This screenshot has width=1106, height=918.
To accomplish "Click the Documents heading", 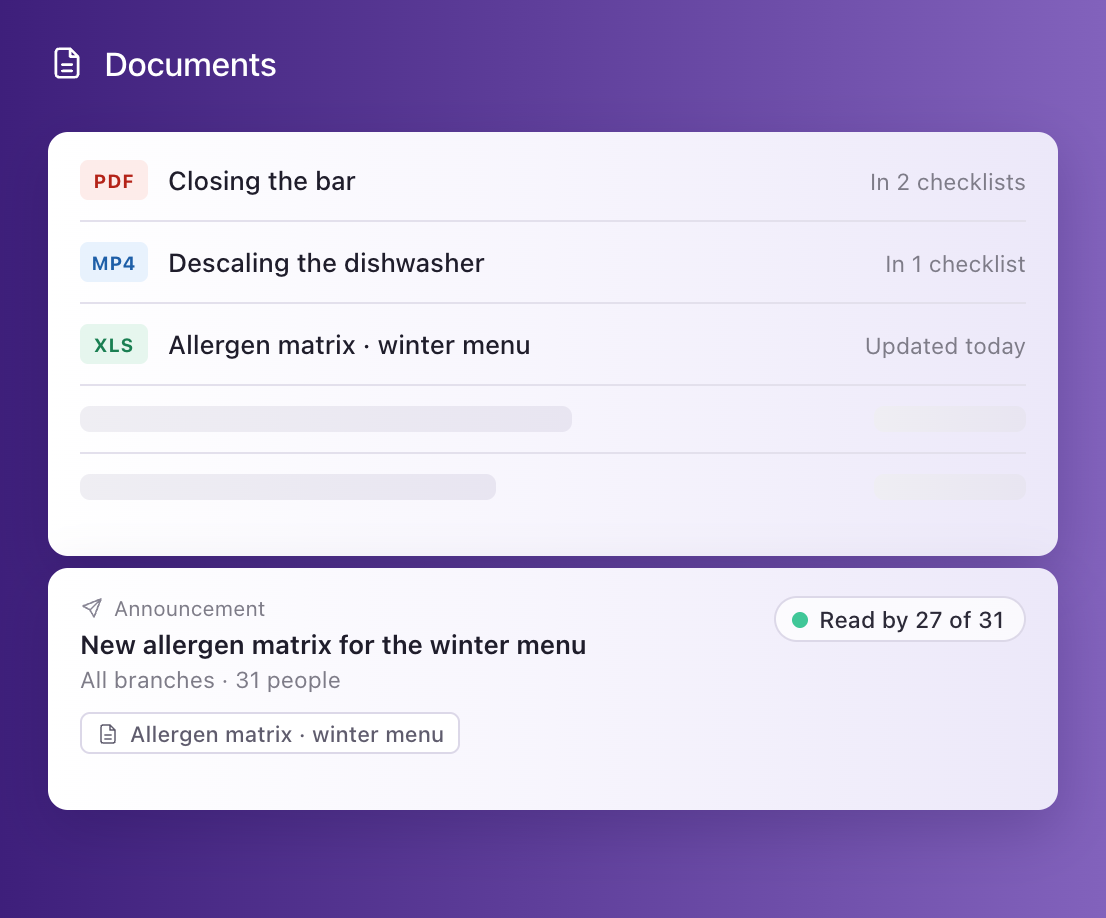I will click(x=190, y=64).
